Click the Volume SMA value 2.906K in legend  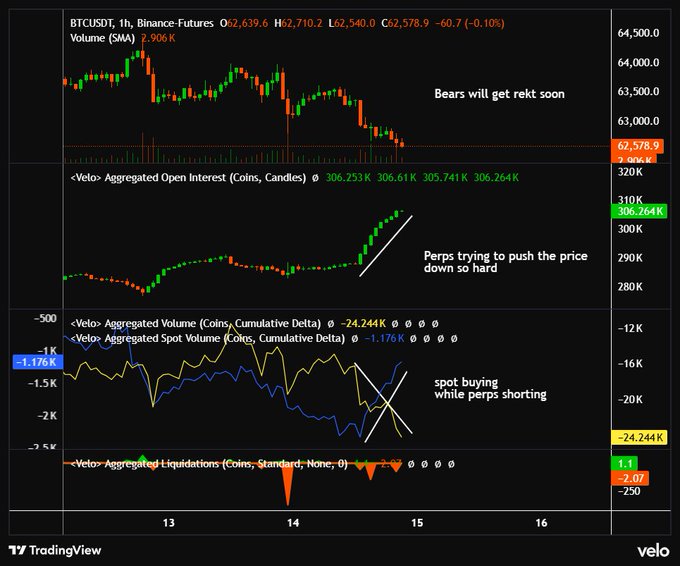click(158, 38)
